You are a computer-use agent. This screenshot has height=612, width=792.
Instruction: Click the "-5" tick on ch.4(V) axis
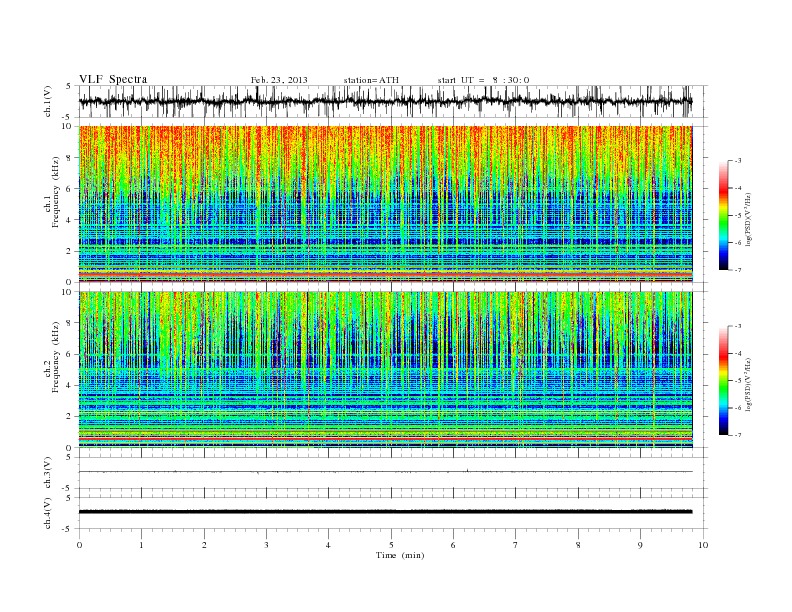pyautogui.click(x=67, y=529)
